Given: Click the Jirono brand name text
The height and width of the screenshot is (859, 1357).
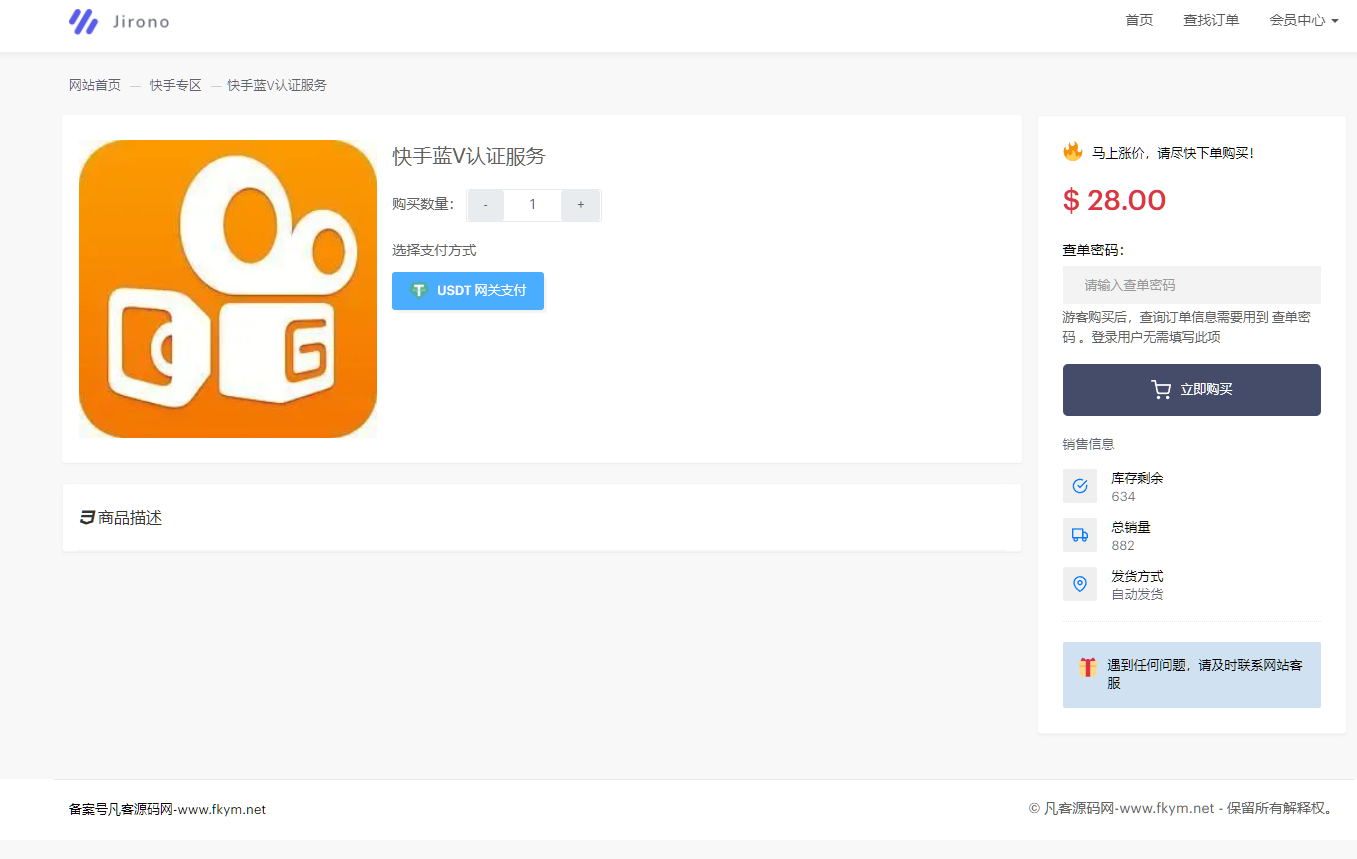Looking at the screenshot, I should 141,21.
